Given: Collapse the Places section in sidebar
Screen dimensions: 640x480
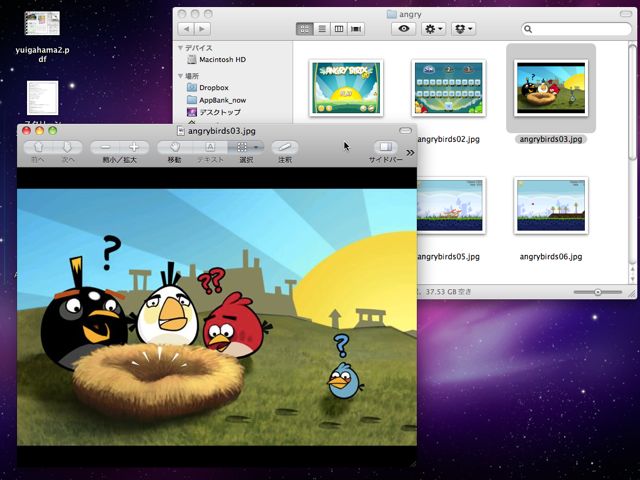Looking at the screenshot, I should [x=180, y=76].
